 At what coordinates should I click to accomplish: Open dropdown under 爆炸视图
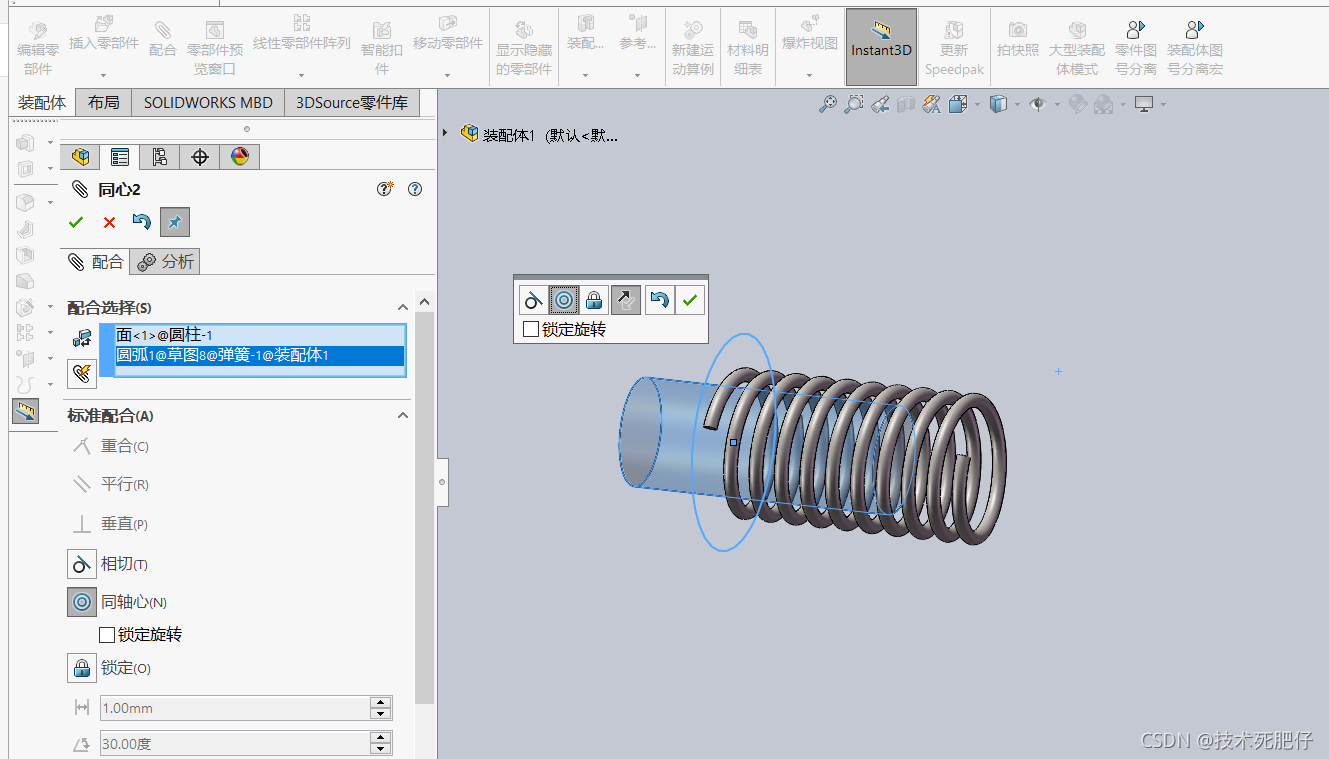coord(809,75)
